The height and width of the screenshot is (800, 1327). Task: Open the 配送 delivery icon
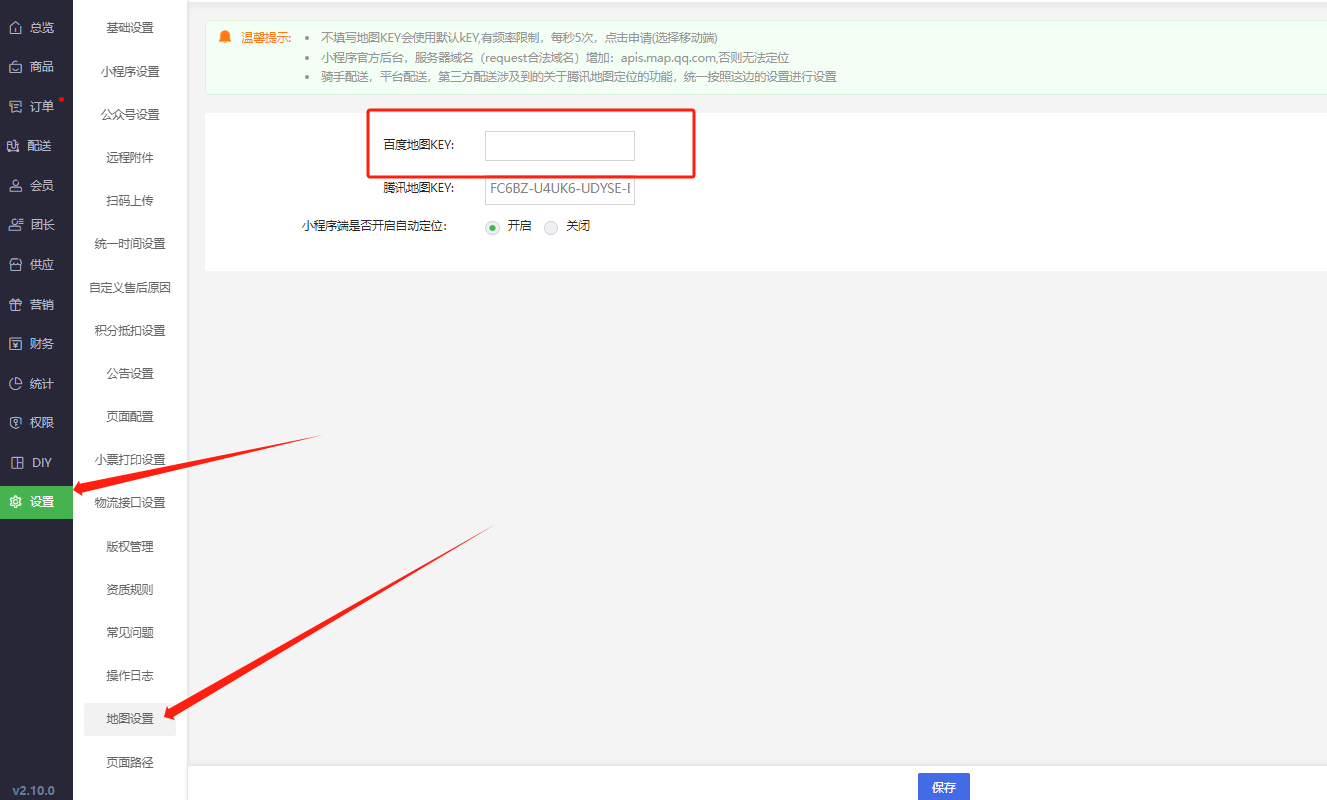tap(14, 146)
